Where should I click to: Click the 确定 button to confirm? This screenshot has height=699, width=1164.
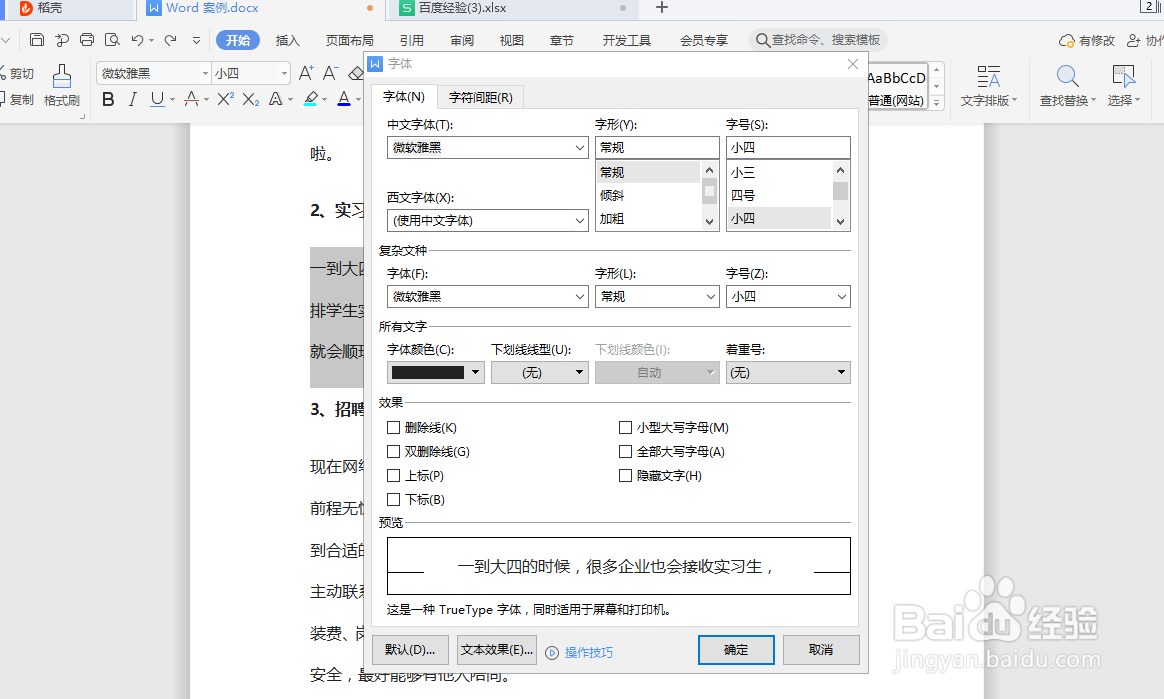pyautogui.click(x=736, y=650)
